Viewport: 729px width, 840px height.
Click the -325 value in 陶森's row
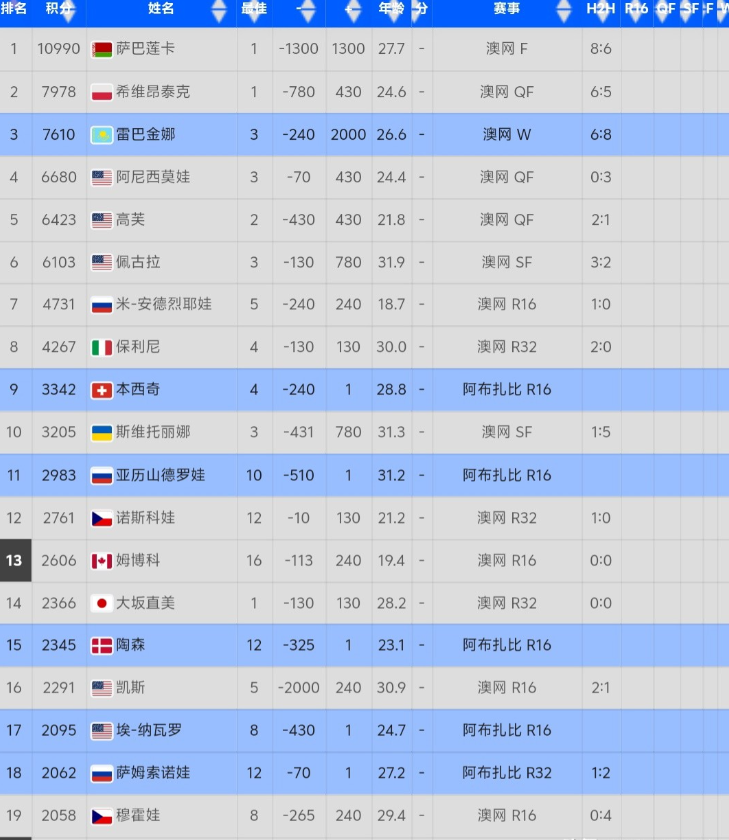[298, 646]
